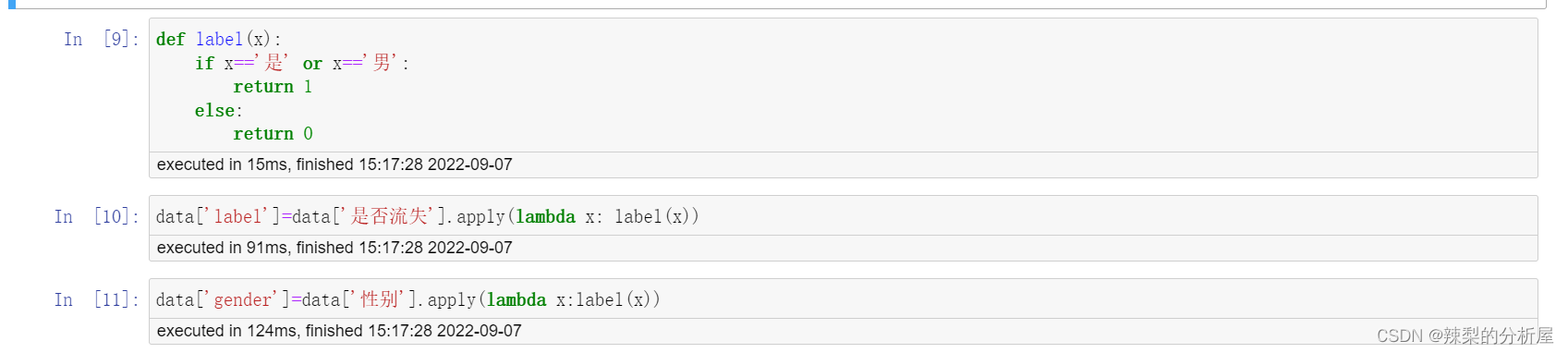Click the data['label'] assignment code
This screenshot has height=353, width=1568.
(427, 216)
